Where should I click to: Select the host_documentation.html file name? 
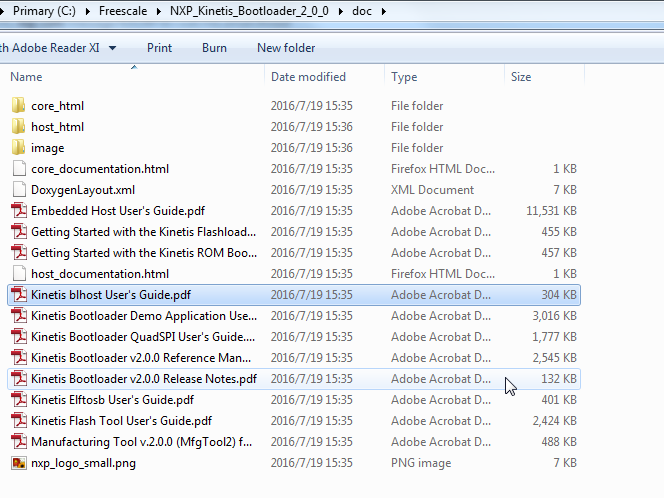tap(100, 274)
